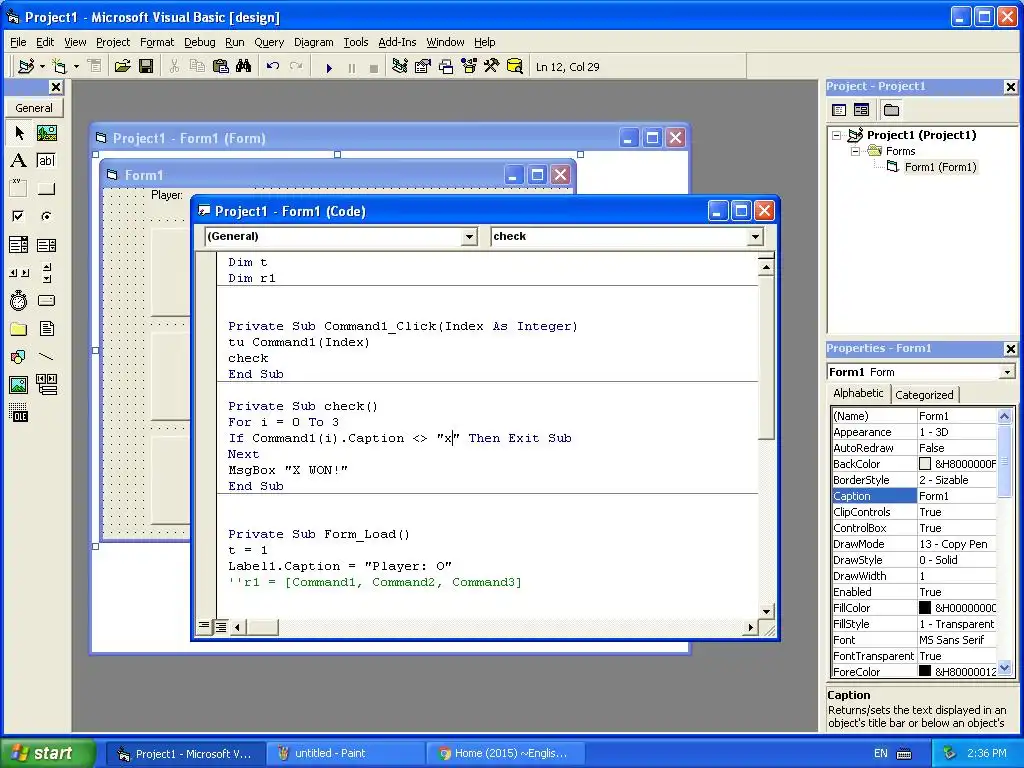Select the CommandButton tool in toolbox
1024x768 pixels.
click(46, 189)
